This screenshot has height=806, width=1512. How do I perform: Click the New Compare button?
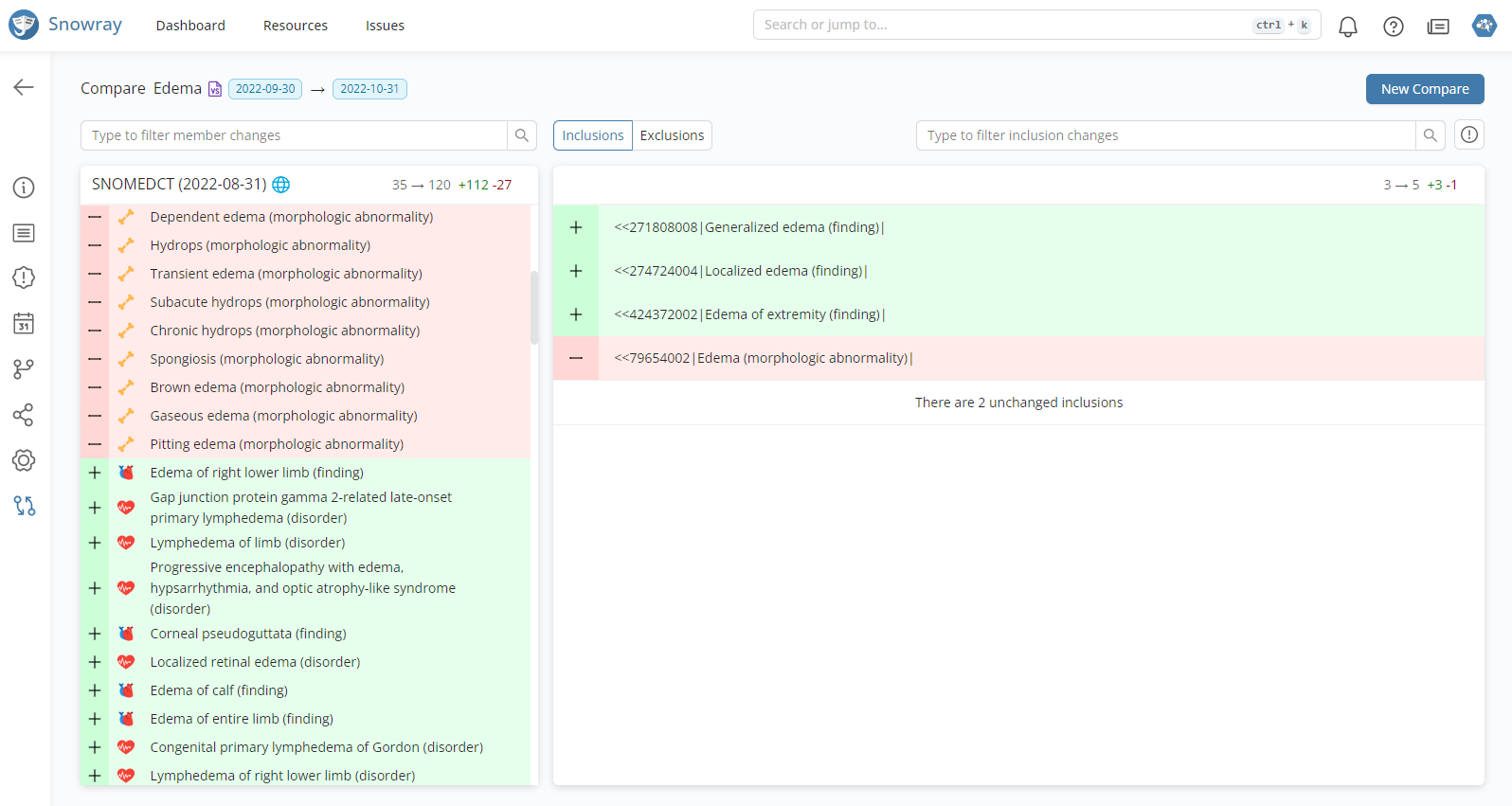point(1424,89)
